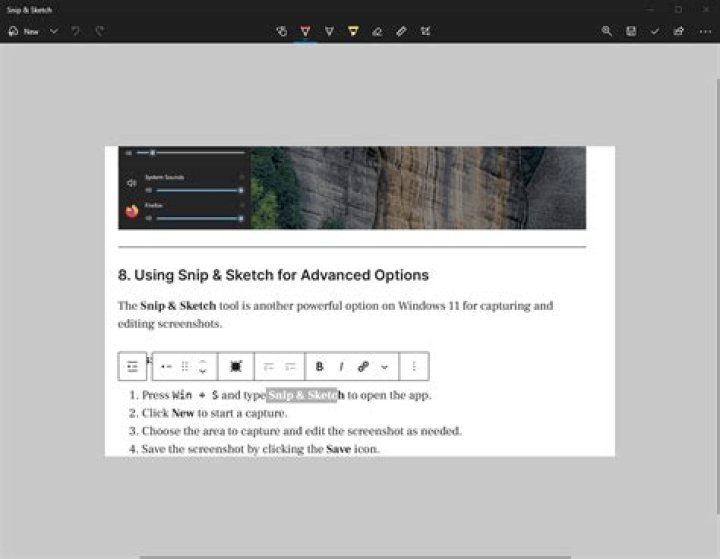Click the link icon in captured toolbar
The image size is (720, 559).
tap(363, 367)
